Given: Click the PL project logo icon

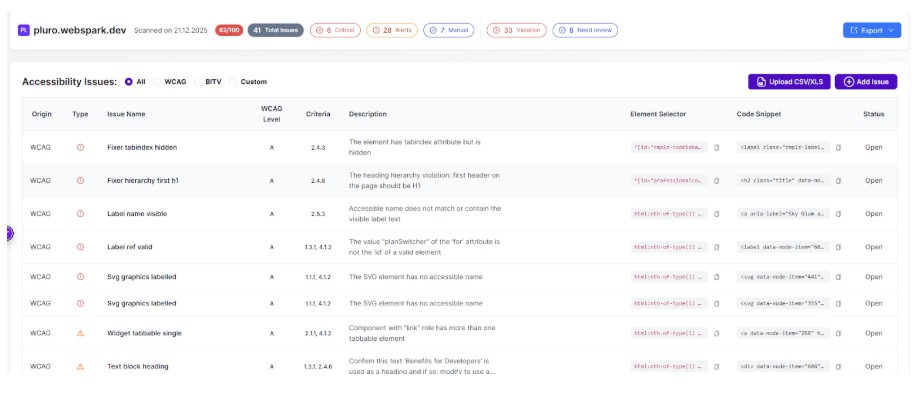Looking at the screenshot, I should (23, 30).
